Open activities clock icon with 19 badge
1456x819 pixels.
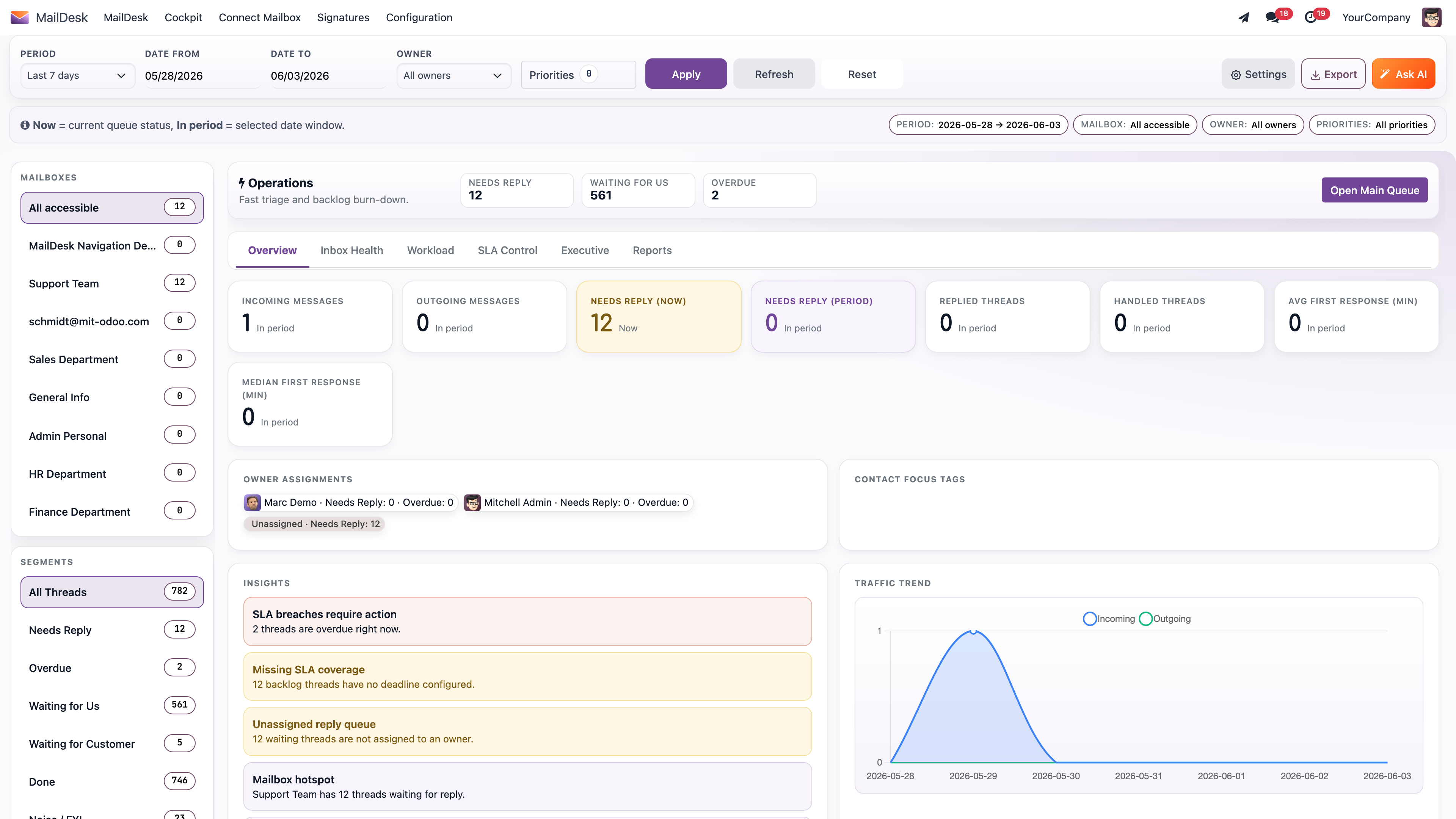[x=1311, y=17]
